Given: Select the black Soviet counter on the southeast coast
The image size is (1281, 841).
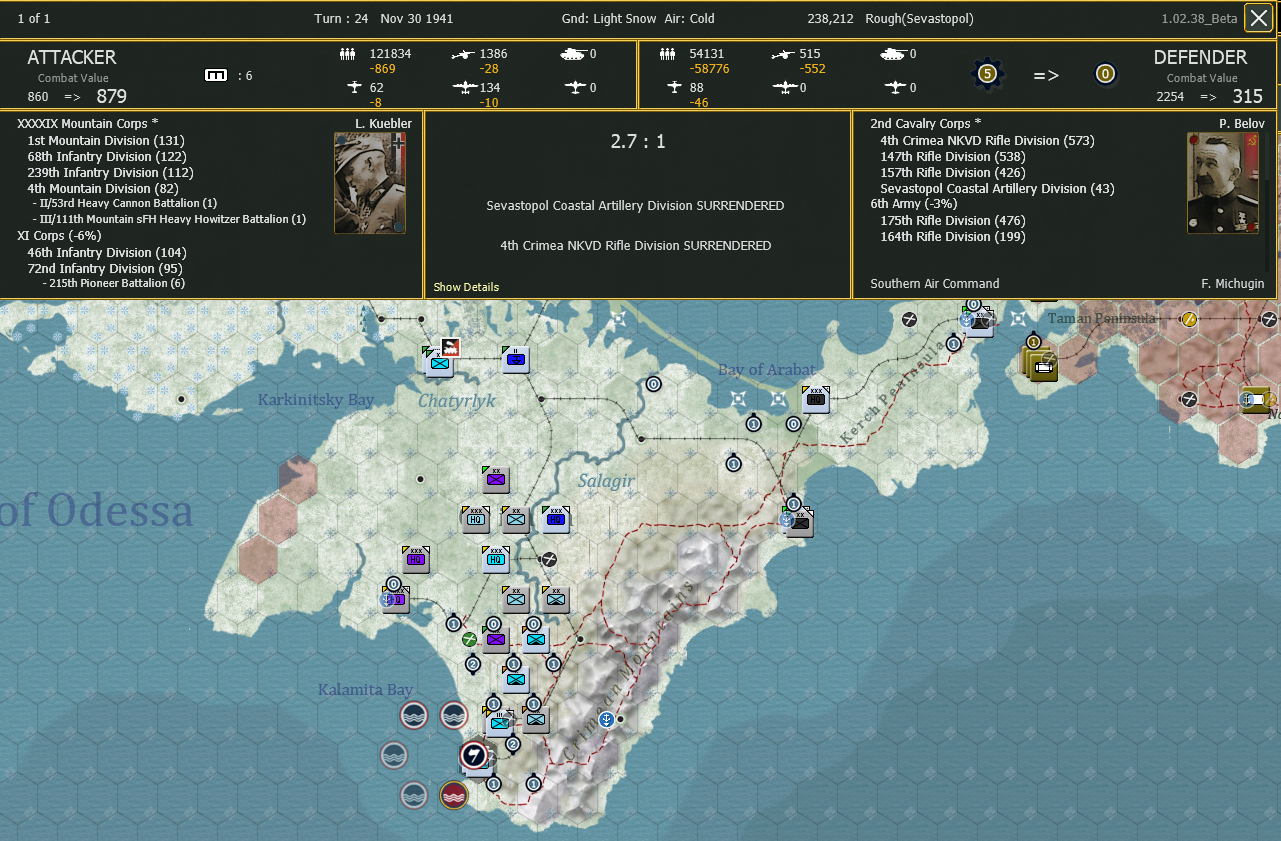Looking at the screenshot, I should click(799, 522).
